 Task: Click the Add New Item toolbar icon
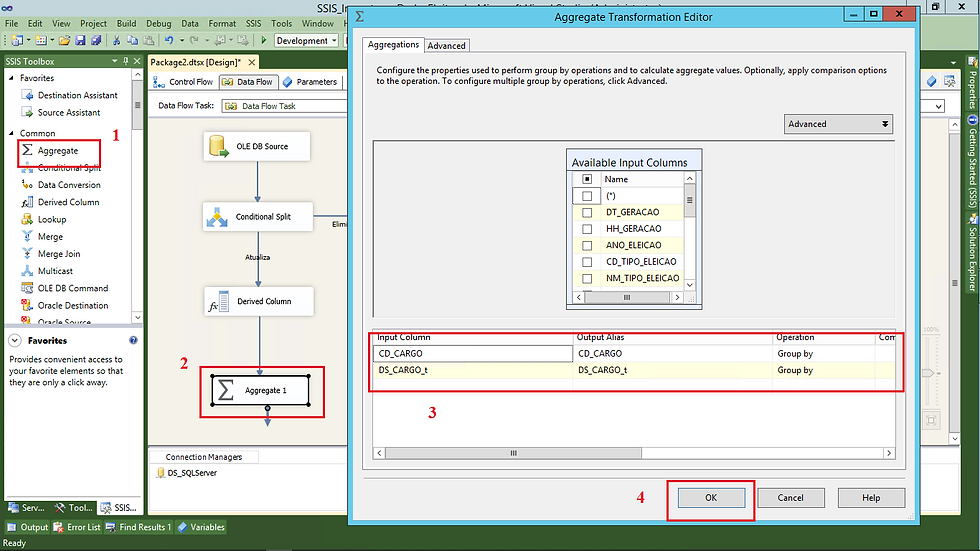click(x=41, y=41)
